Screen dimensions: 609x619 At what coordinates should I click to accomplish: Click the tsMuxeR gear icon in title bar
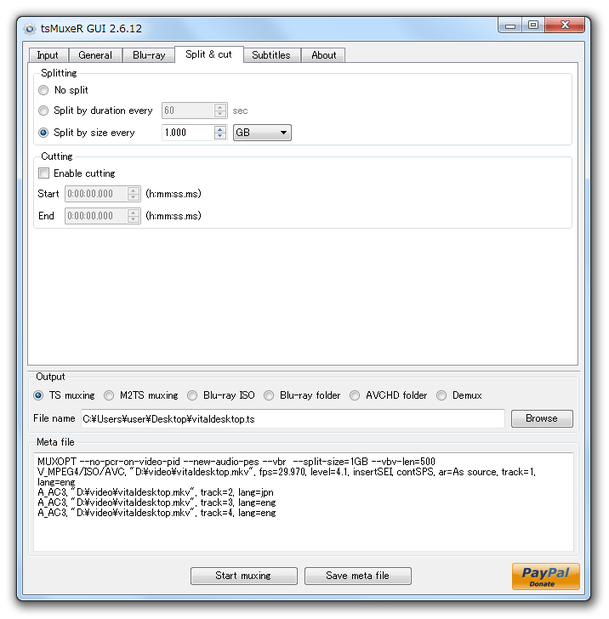30,29
